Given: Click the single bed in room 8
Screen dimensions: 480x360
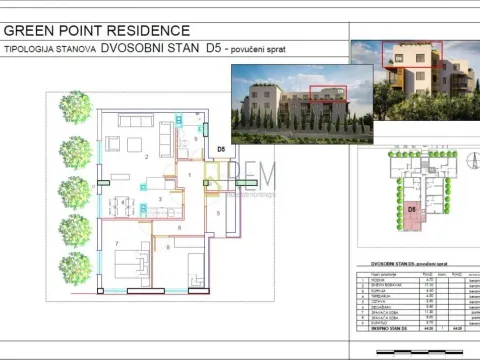Looking at the screenshot, I should pos(196,269).
